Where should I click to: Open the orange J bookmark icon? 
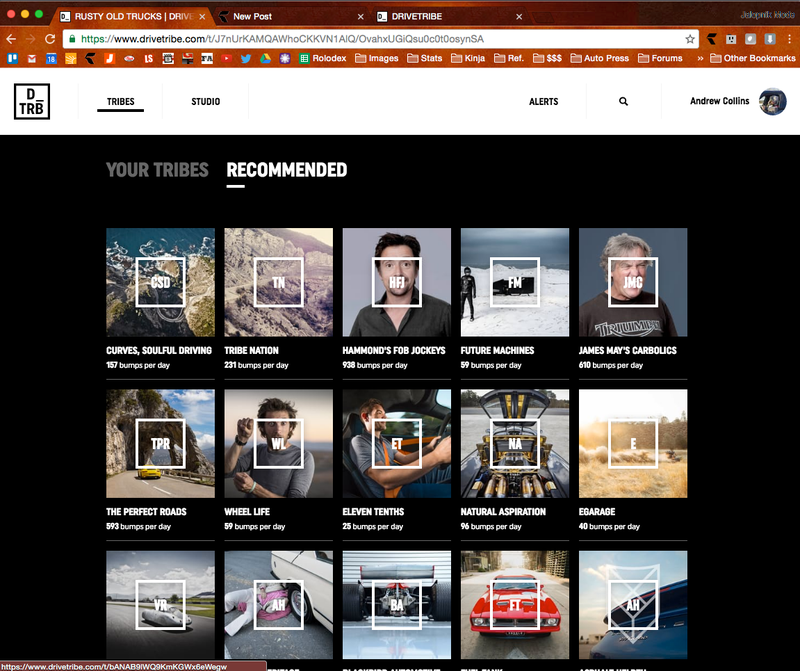point(110,58)
